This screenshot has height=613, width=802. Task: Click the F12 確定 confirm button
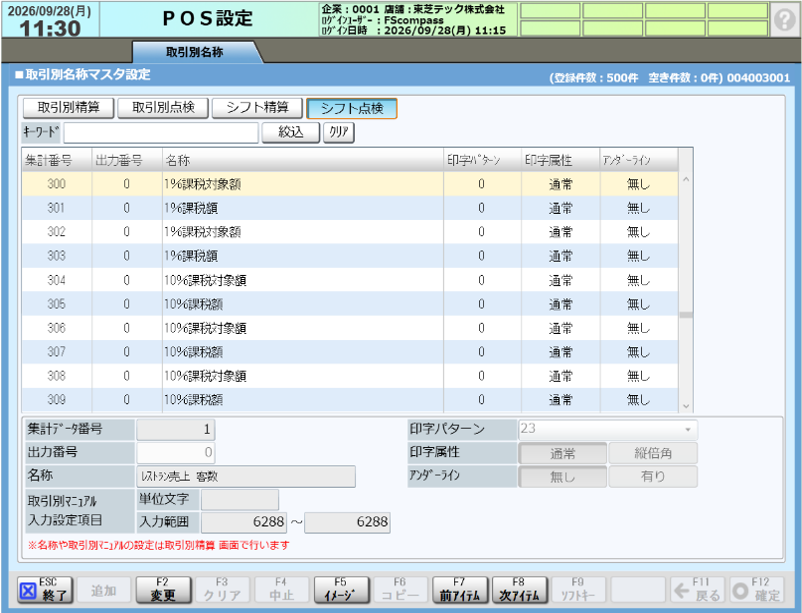pyautogui.click(x=757, y=590)
